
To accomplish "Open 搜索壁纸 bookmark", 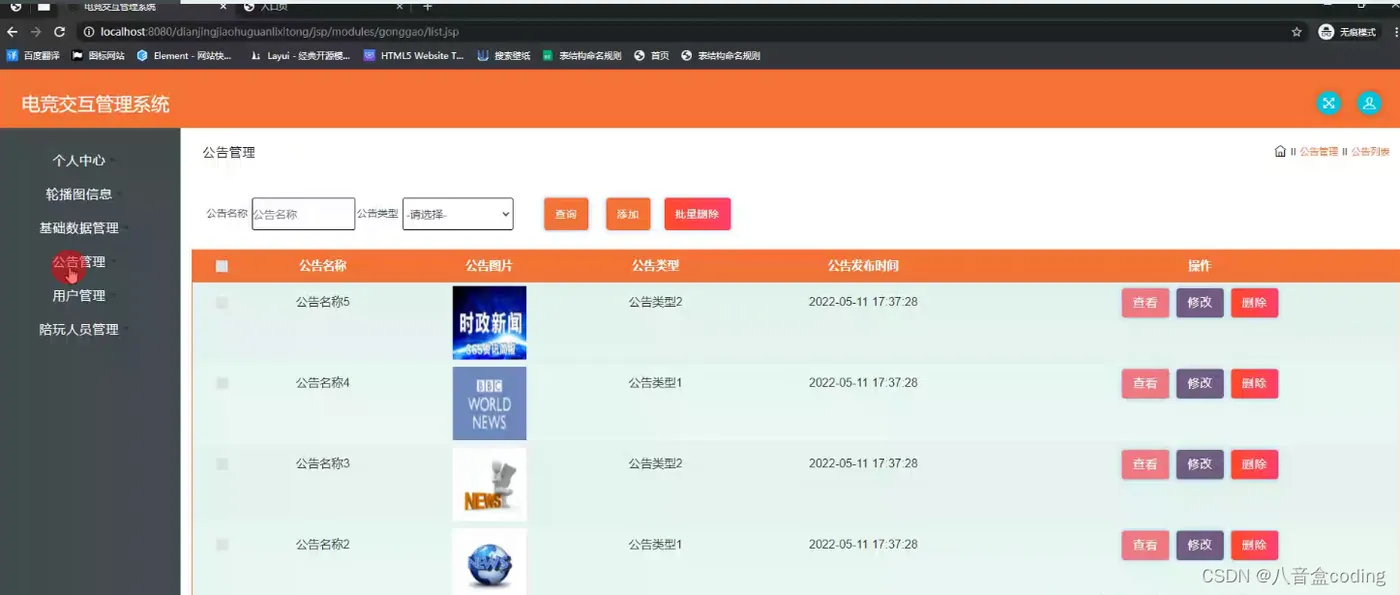I will pyautogui.click(x=504, y=56).
